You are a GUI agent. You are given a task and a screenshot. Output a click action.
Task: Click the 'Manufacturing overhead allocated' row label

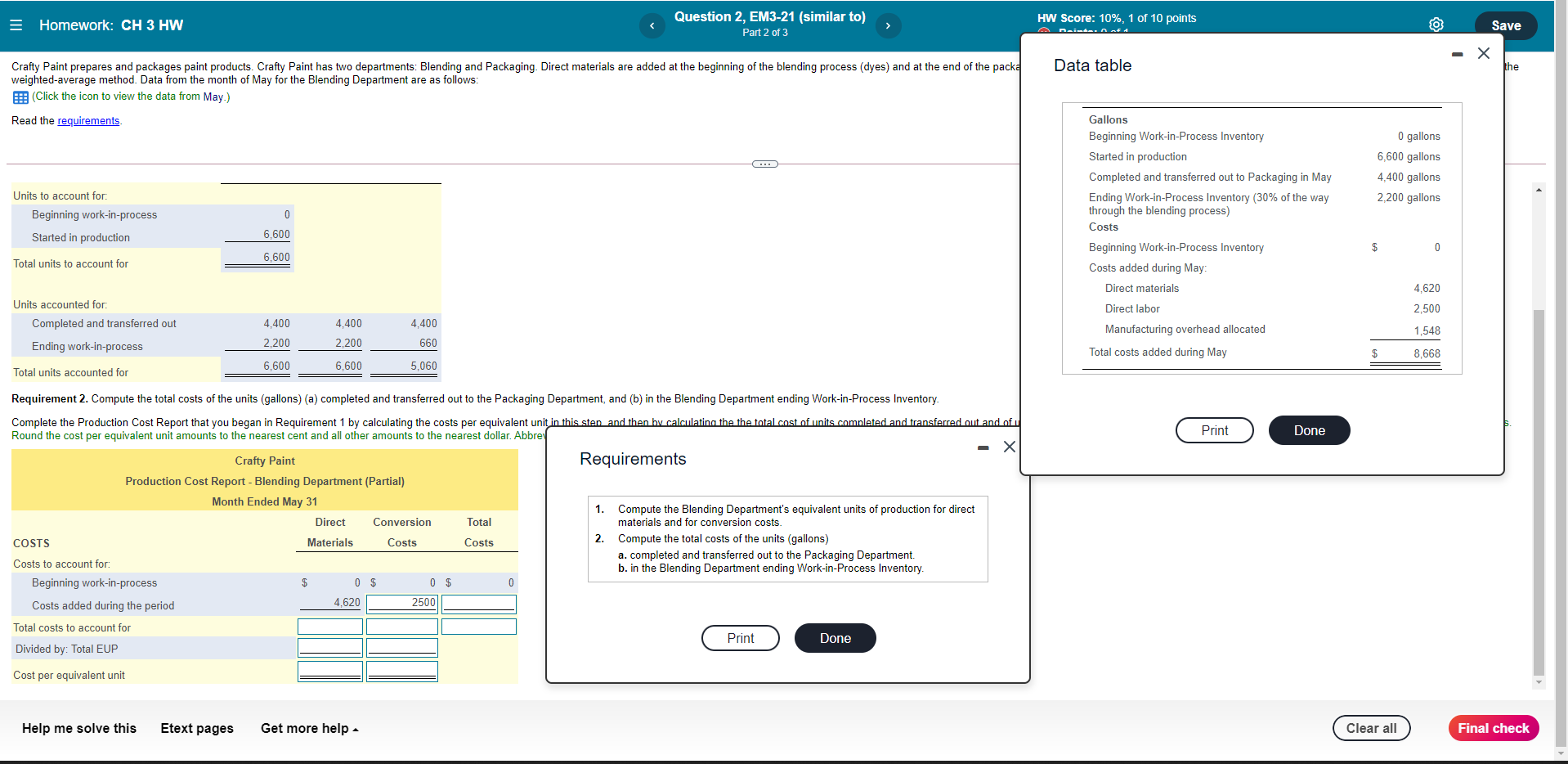(1185, 330)
